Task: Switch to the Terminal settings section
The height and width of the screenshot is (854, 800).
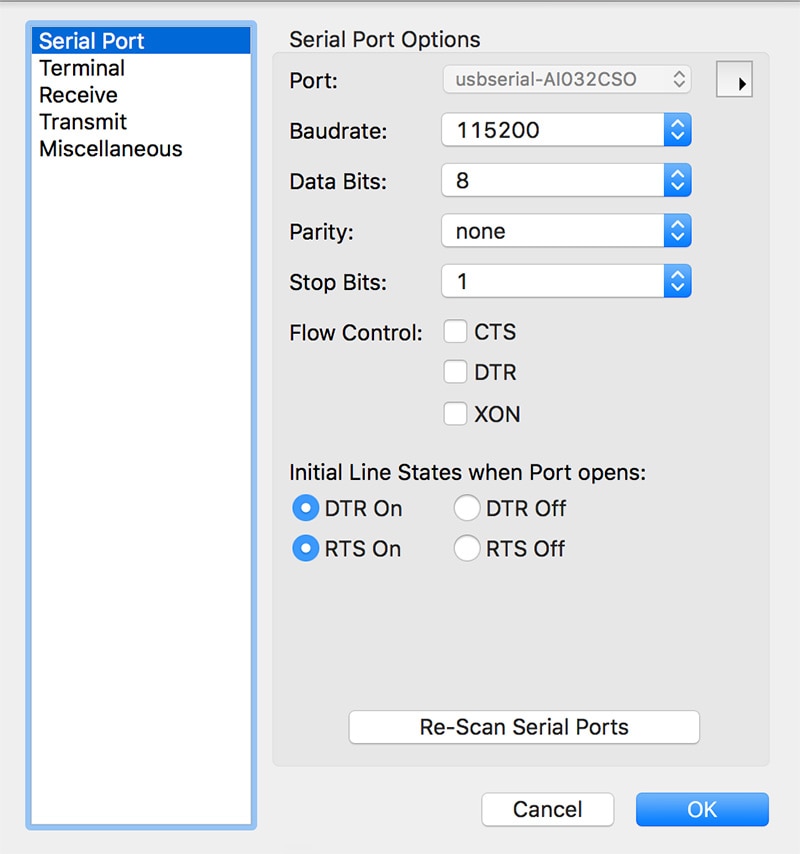Action: click(x=82, y=68)
